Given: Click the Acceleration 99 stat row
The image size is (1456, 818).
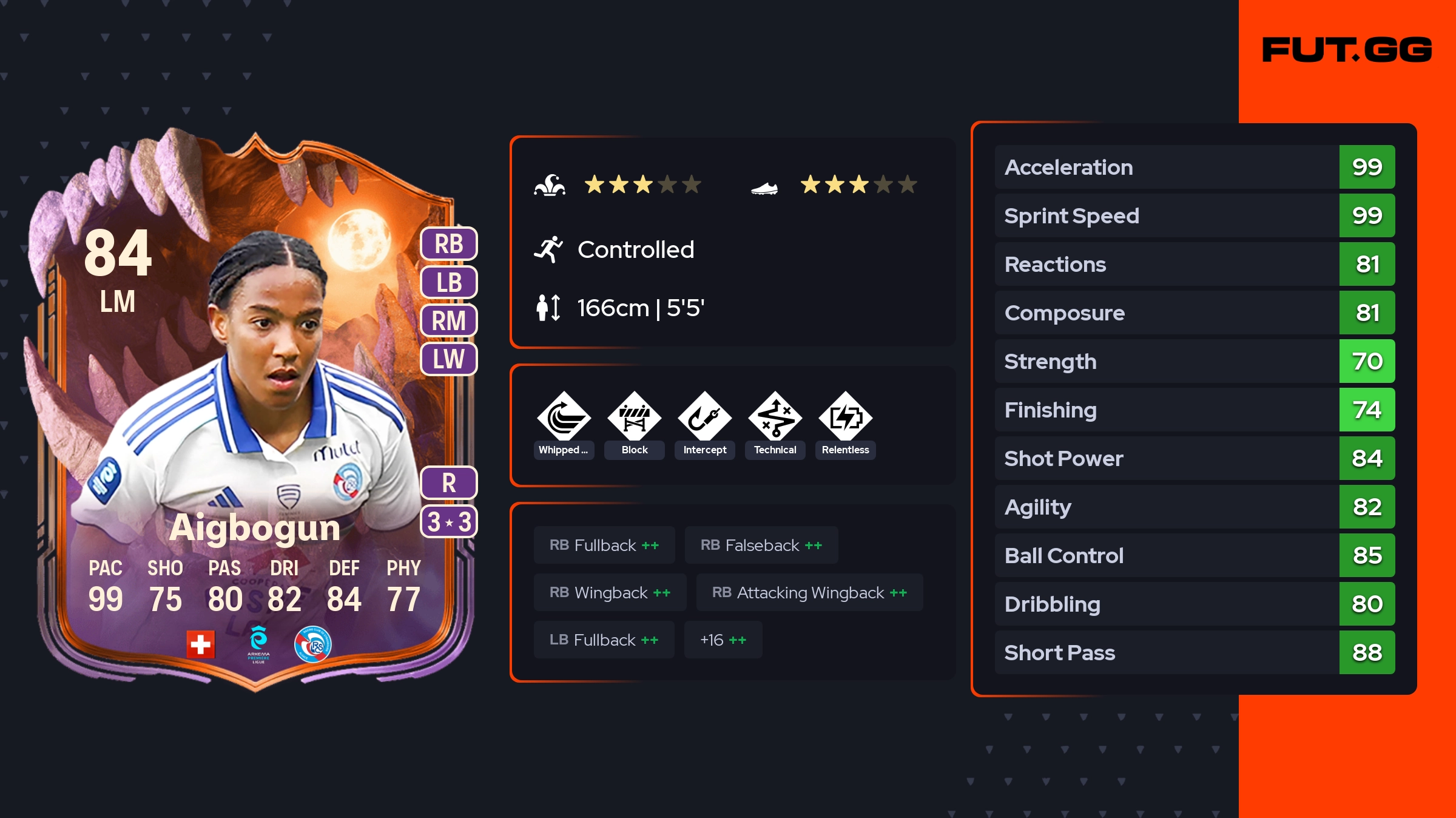Looking at the screenshot, I should (1195, 167).
